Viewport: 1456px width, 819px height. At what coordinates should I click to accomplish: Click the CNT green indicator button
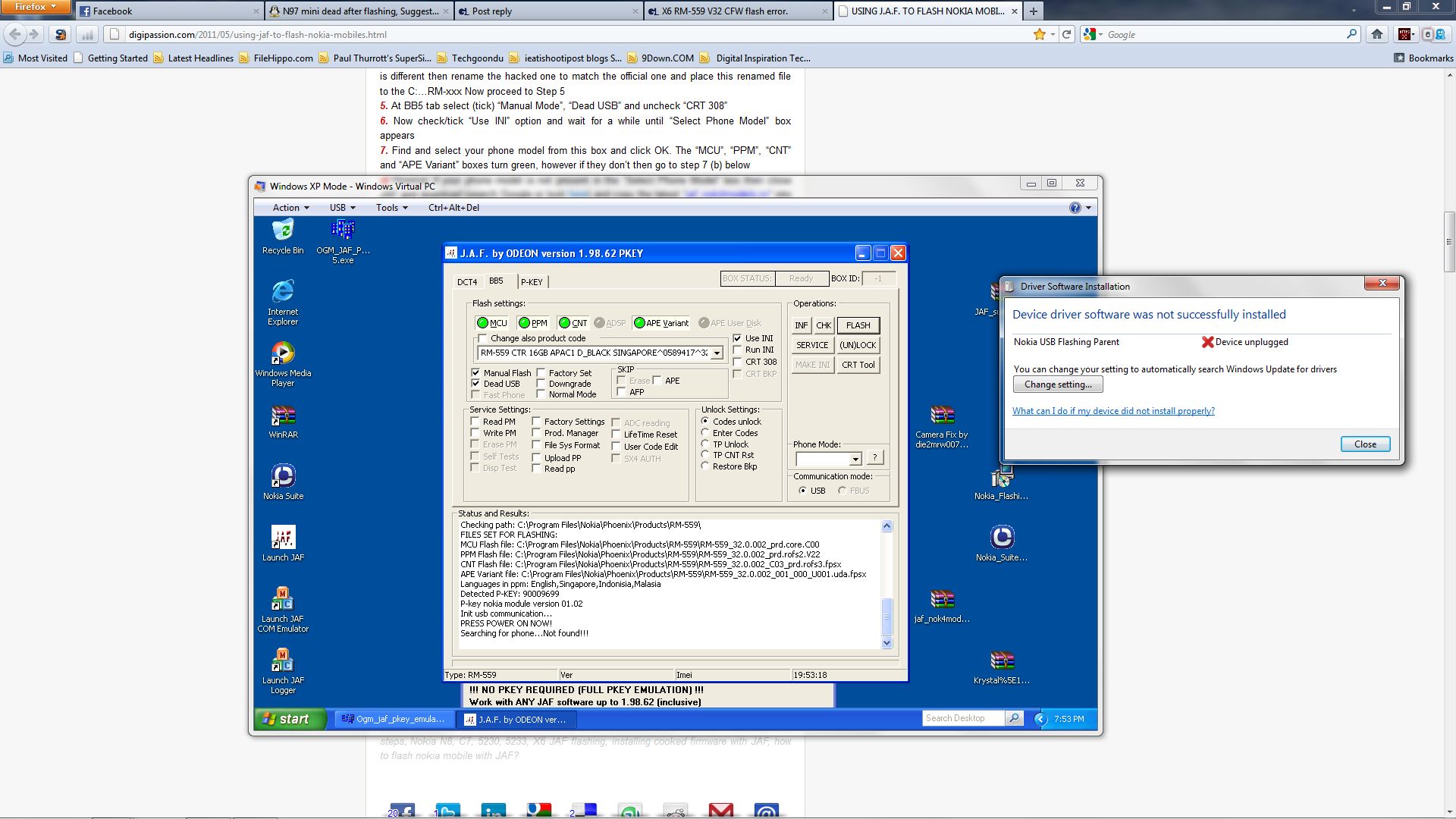click(573, 323)
